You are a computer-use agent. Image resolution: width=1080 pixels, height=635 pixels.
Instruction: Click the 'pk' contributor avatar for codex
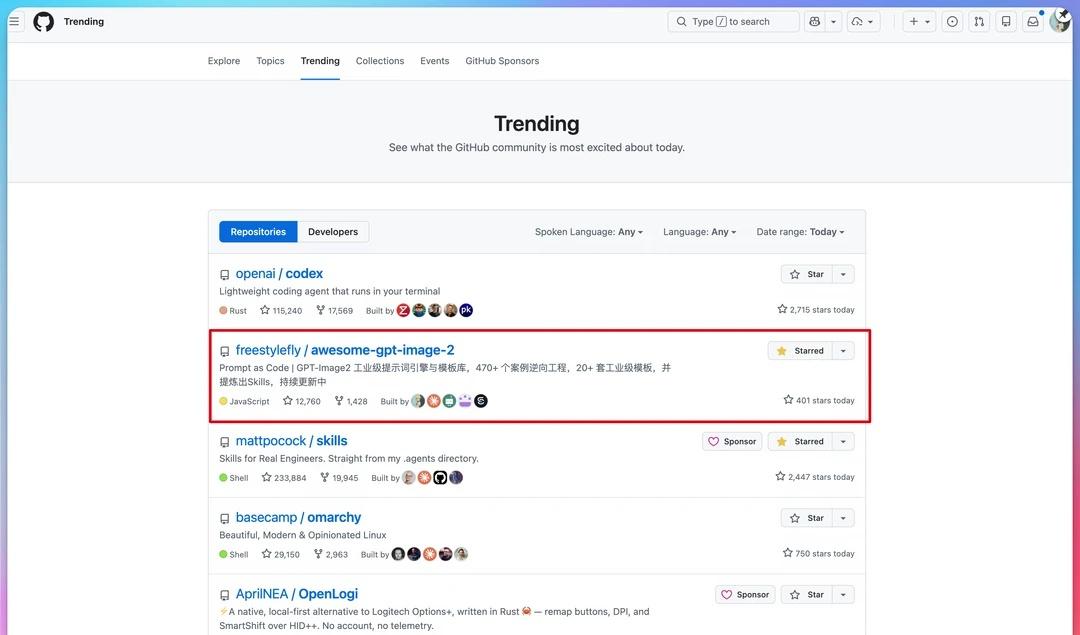(x=466, y=310)
